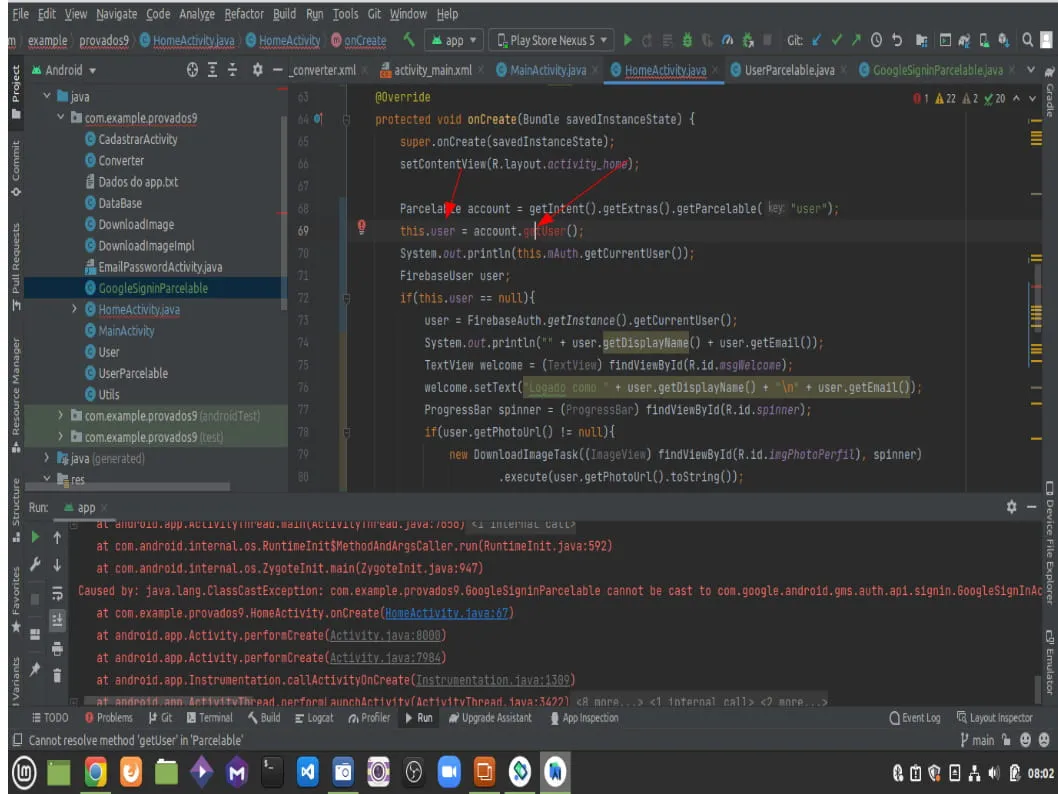Open Project panel gear settings
Screen dimensions: 1058x794
(x=257, y=70)
